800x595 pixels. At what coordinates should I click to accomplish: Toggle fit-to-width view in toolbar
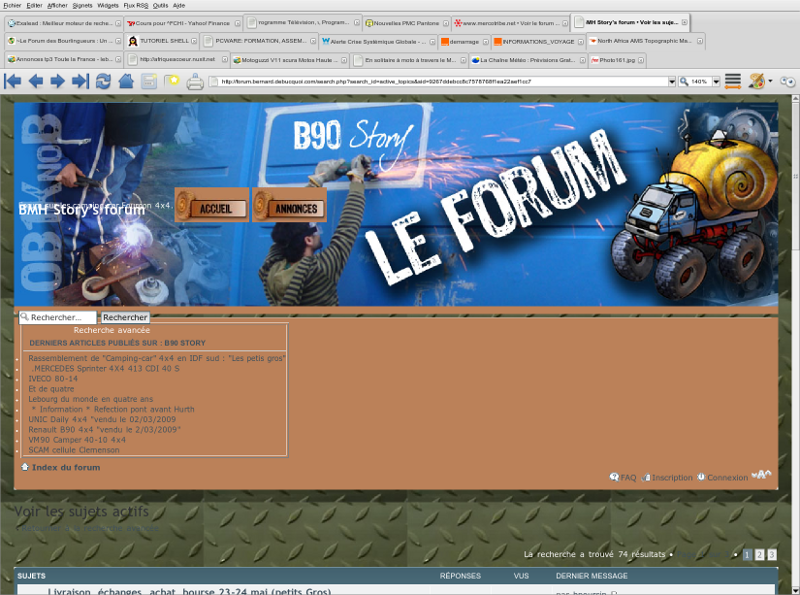[x=733, y=81]
